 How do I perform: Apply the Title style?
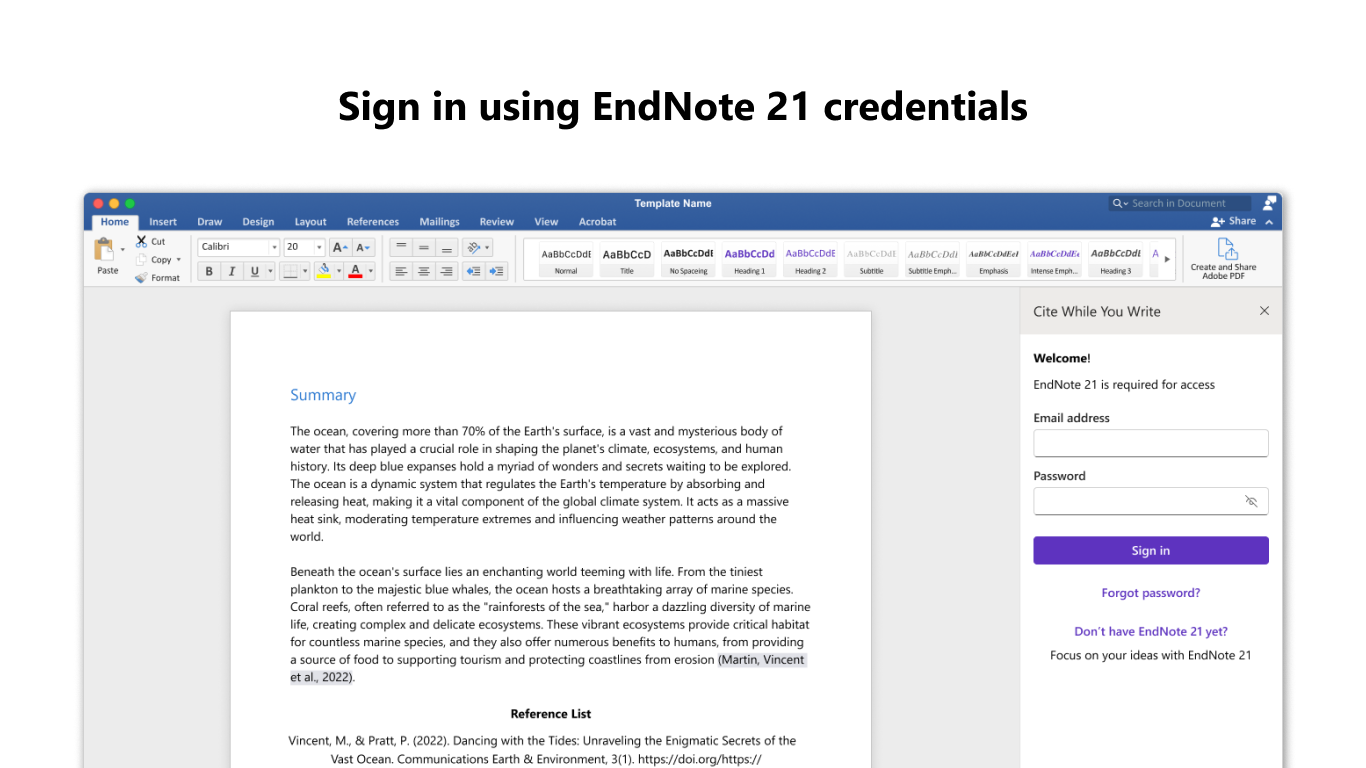[627, 259]
